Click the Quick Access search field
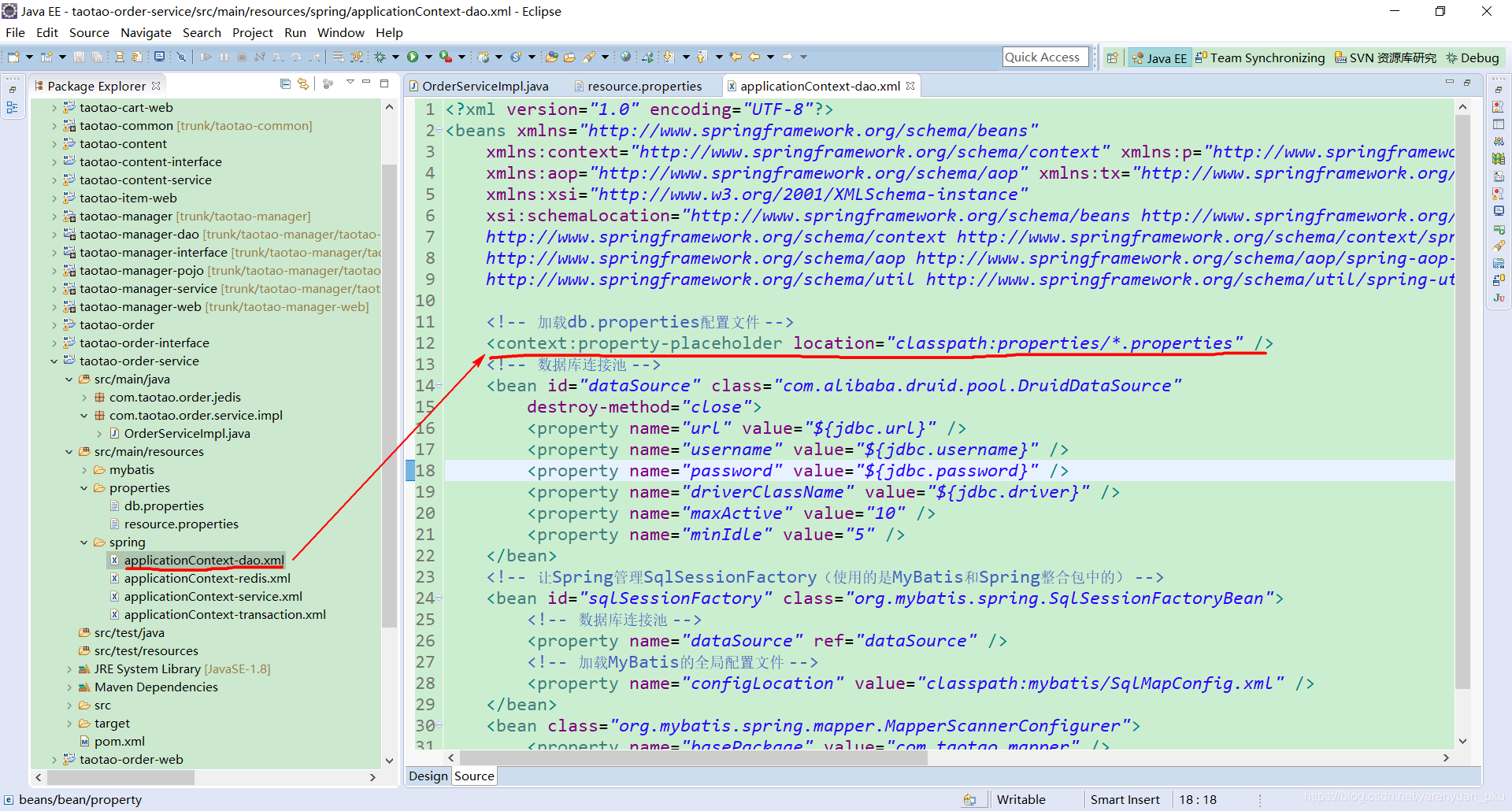The height and width of the screenshot is (811, 1512). (1045, 57)
